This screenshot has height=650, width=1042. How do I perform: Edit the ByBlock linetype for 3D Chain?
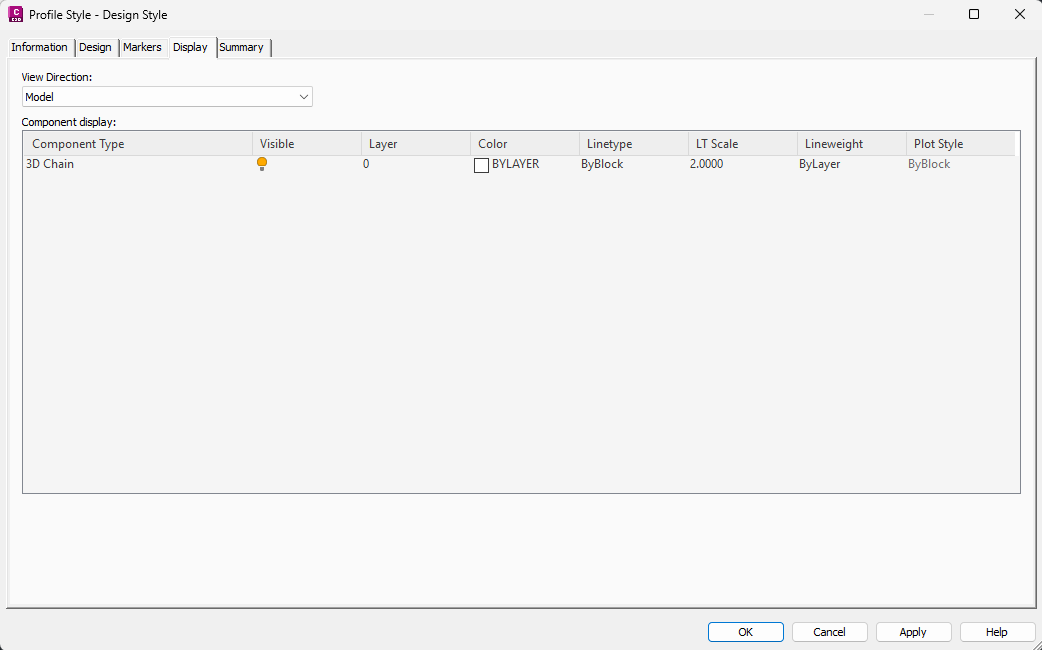pos(601,163)
